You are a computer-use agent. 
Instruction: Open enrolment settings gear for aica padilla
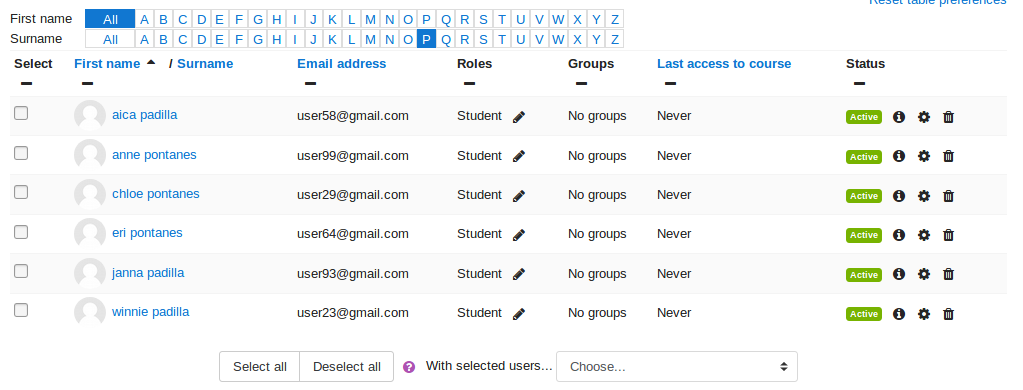coord(924,117)
